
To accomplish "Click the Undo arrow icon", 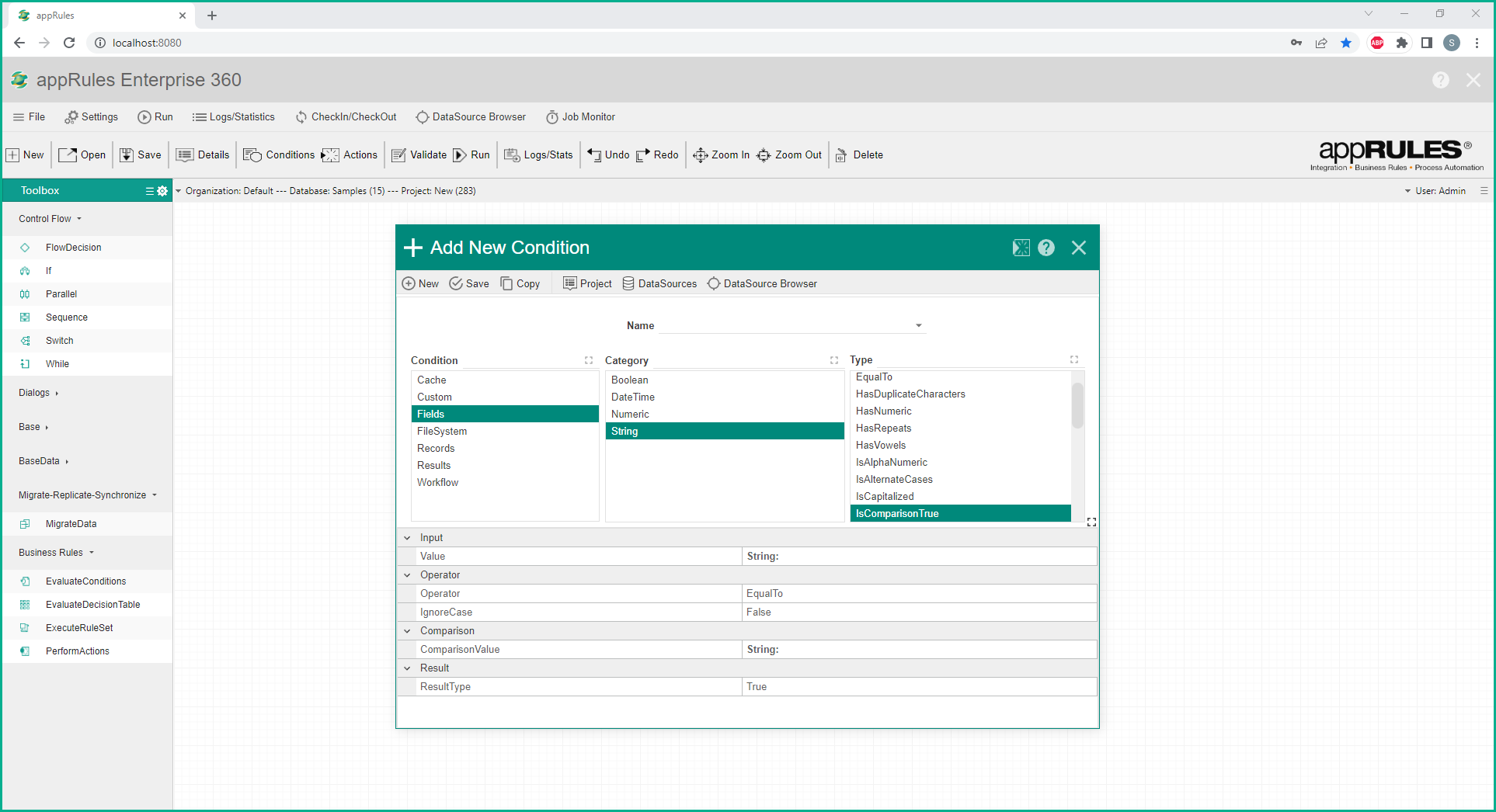I will [594, 155].
